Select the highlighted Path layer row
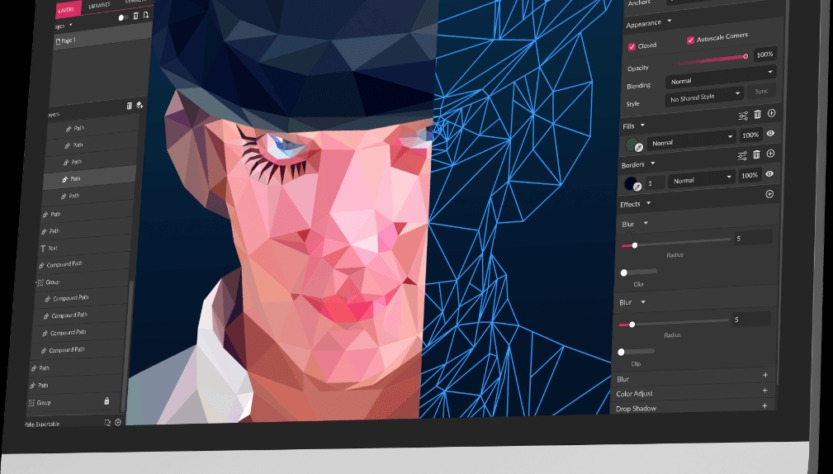833x474 pixels. point(90,178)
